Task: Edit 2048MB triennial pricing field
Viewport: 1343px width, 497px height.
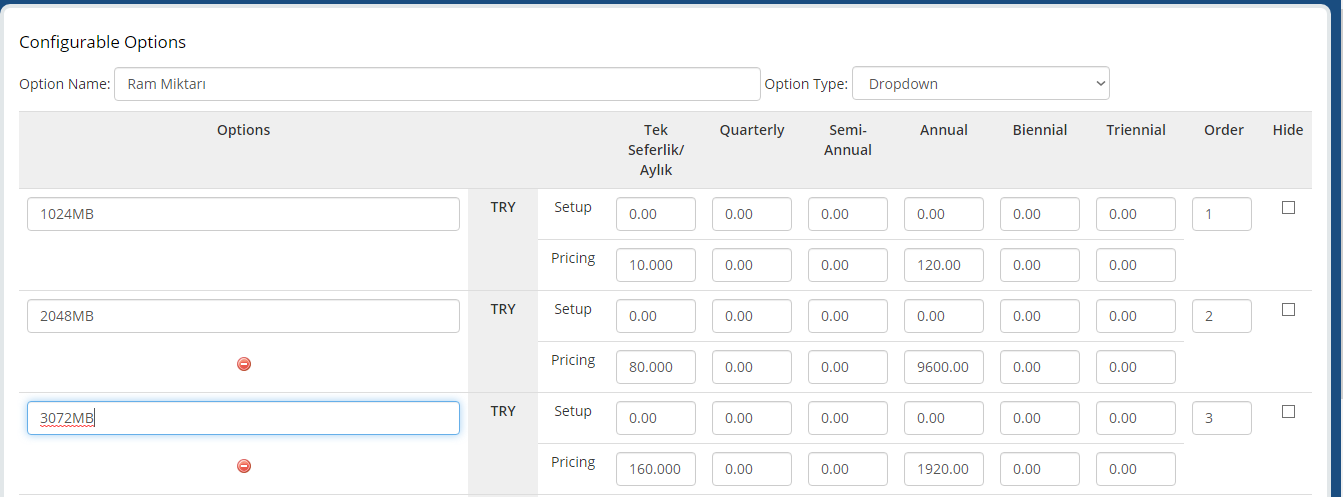Action: click(1136, 367)
